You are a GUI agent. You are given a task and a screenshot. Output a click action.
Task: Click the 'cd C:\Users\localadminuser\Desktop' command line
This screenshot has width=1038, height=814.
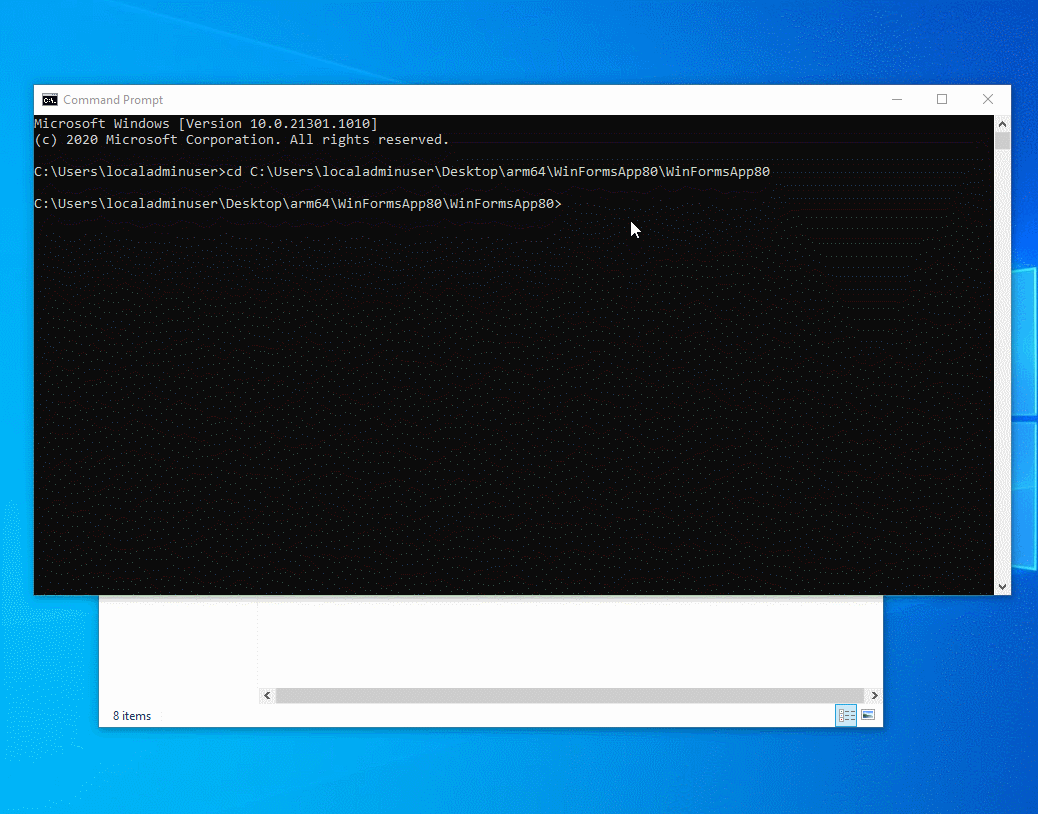[402, 171]
